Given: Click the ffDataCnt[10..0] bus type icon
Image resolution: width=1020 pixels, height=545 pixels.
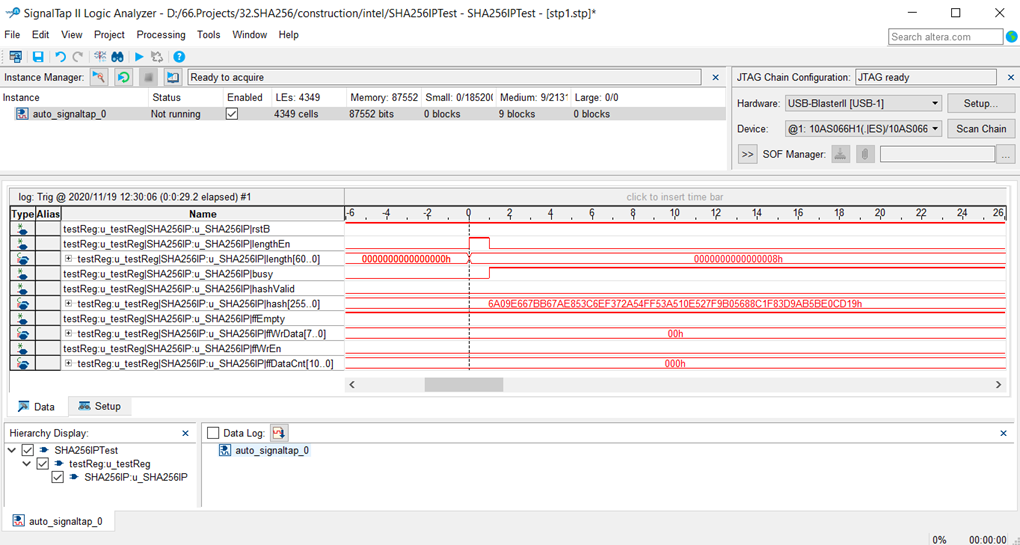Looking at the screenshot, I should point(23,364).
